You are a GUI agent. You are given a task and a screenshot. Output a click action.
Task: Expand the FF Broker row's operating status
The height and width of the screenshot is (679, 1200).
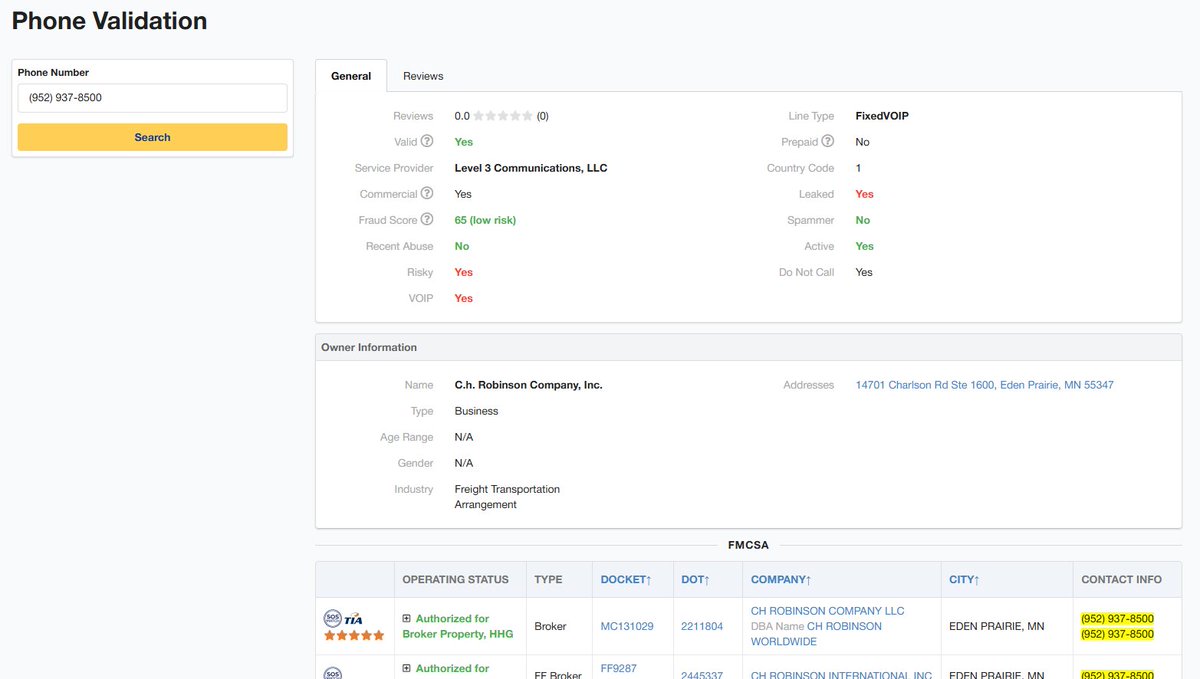pyautogui.click(x=407, y=668)
